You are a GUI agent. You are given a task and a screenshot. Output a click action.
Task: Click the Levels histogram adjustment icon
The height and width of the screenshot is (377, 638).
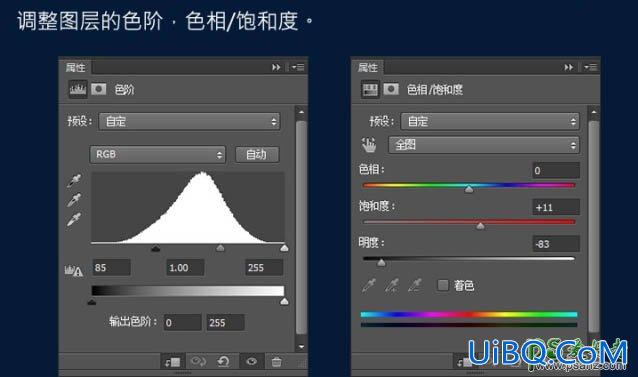click(77, 89)
